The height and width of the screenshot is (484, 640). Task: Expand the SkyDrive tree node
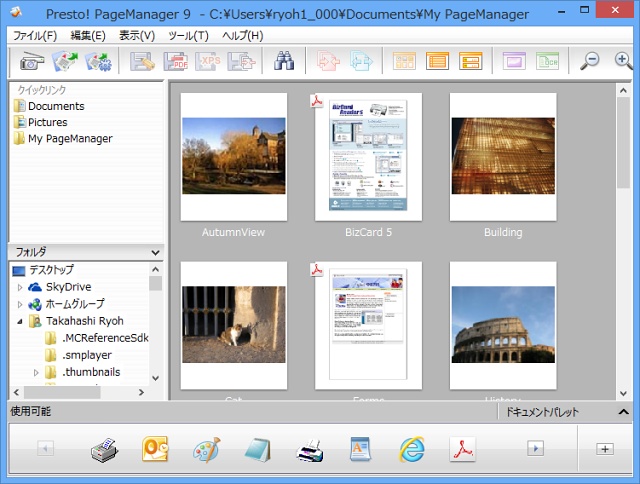click(x=20, y=287)
